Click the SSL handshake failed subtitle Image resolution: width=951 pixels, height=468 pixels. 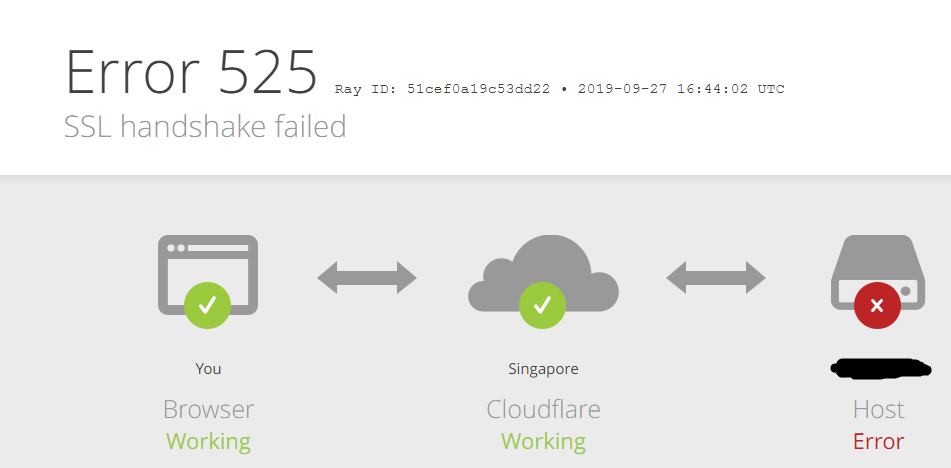coord(205,127)
